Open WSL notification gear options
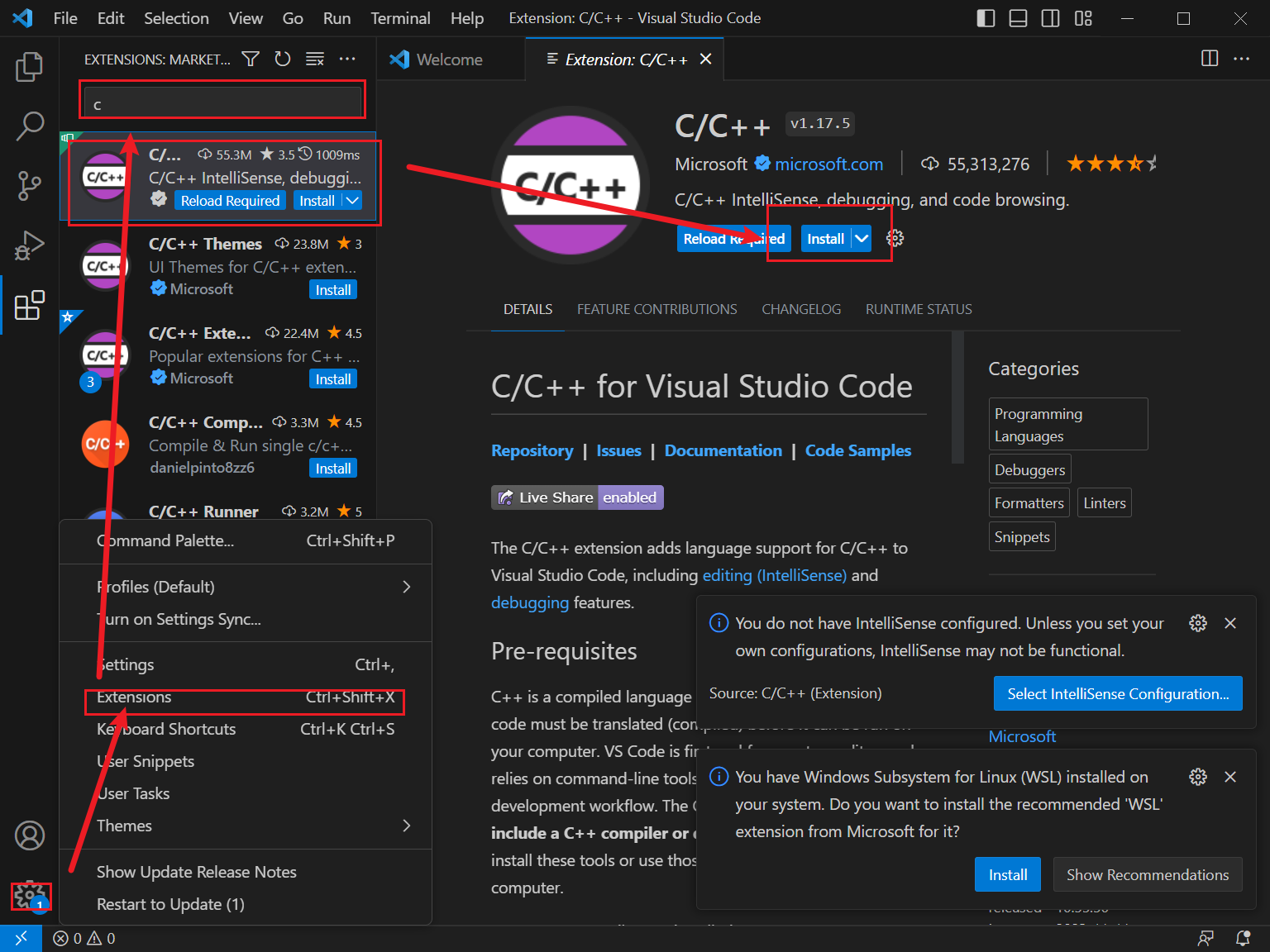Image resolution: width=1270 pixels, height=952 pixels. pos(1198,777)
